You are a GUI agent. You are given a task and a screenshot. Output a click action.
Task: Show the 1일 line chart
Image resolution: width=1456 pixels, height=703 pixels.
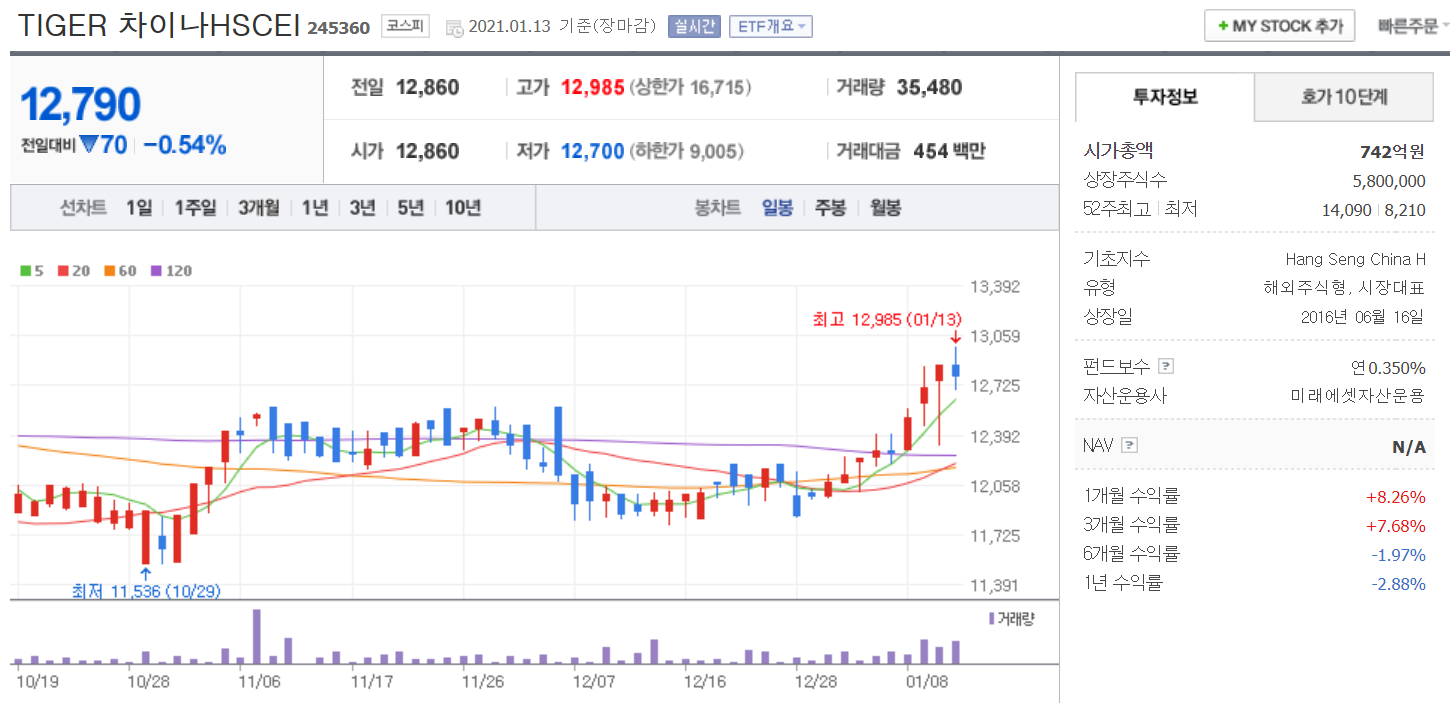(x=139, y=208)
